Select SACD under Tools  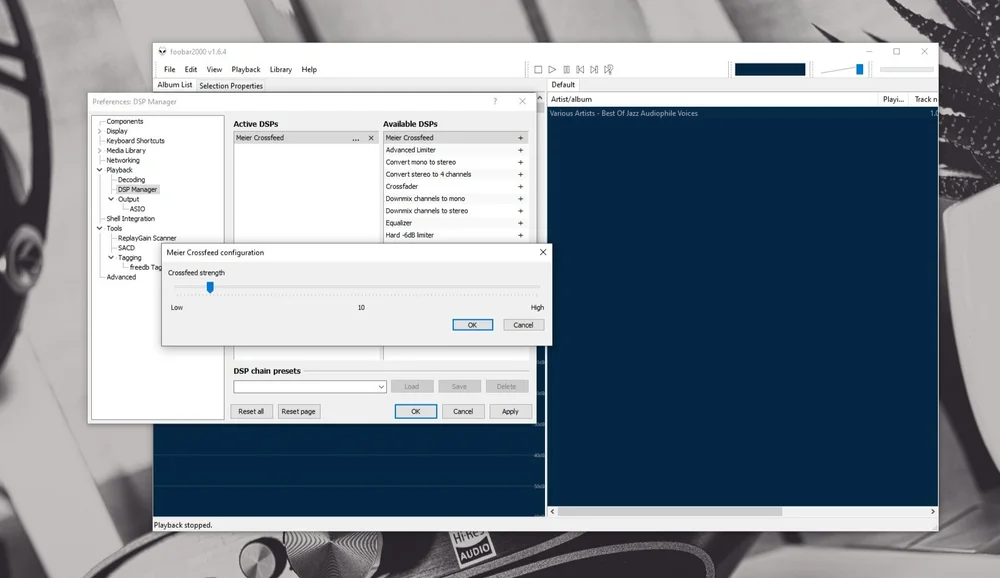[126, 248]
